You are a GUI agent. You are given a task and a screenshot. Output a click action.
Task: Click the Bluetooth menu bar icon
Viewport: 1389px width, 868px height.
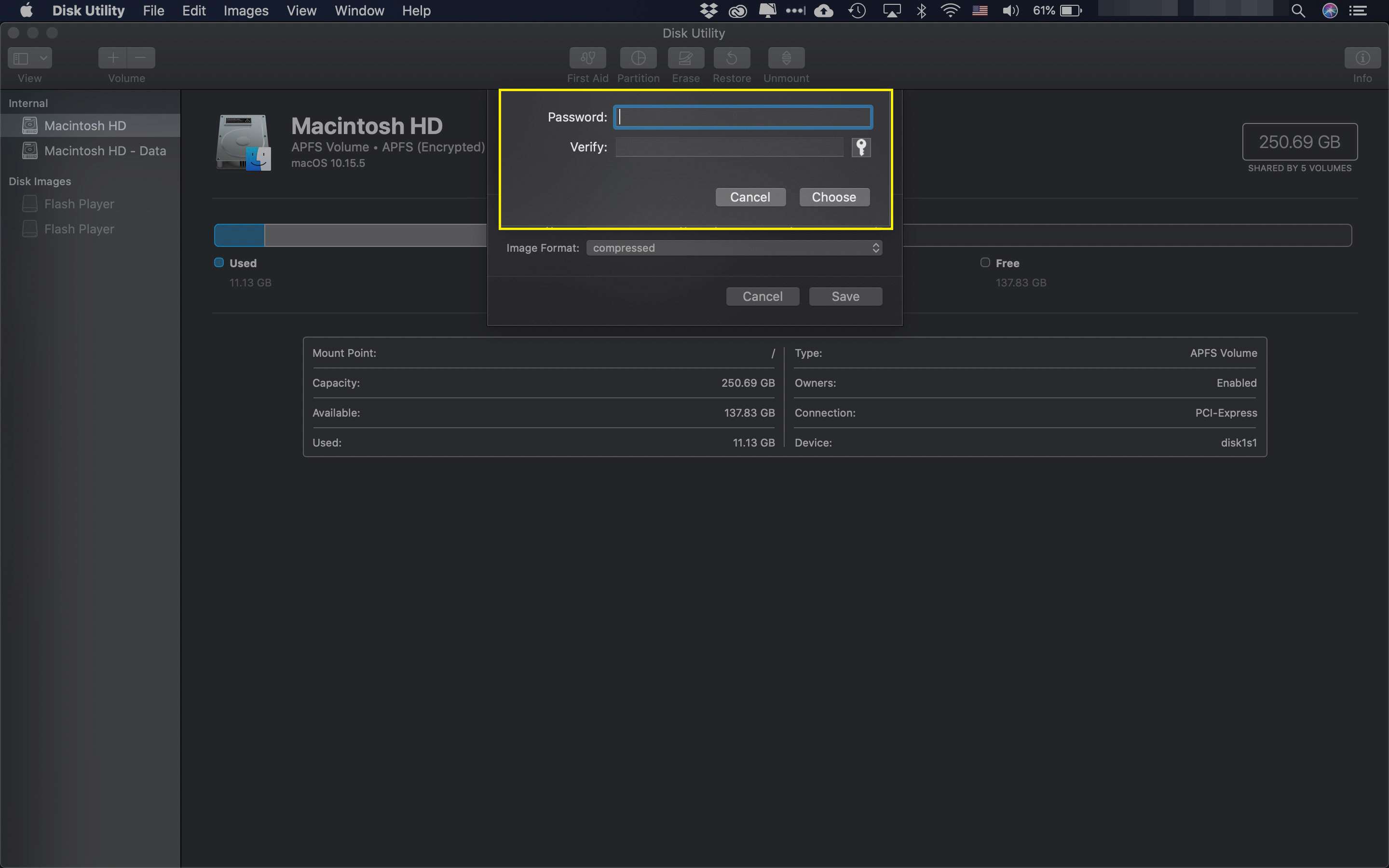point(922,10)
